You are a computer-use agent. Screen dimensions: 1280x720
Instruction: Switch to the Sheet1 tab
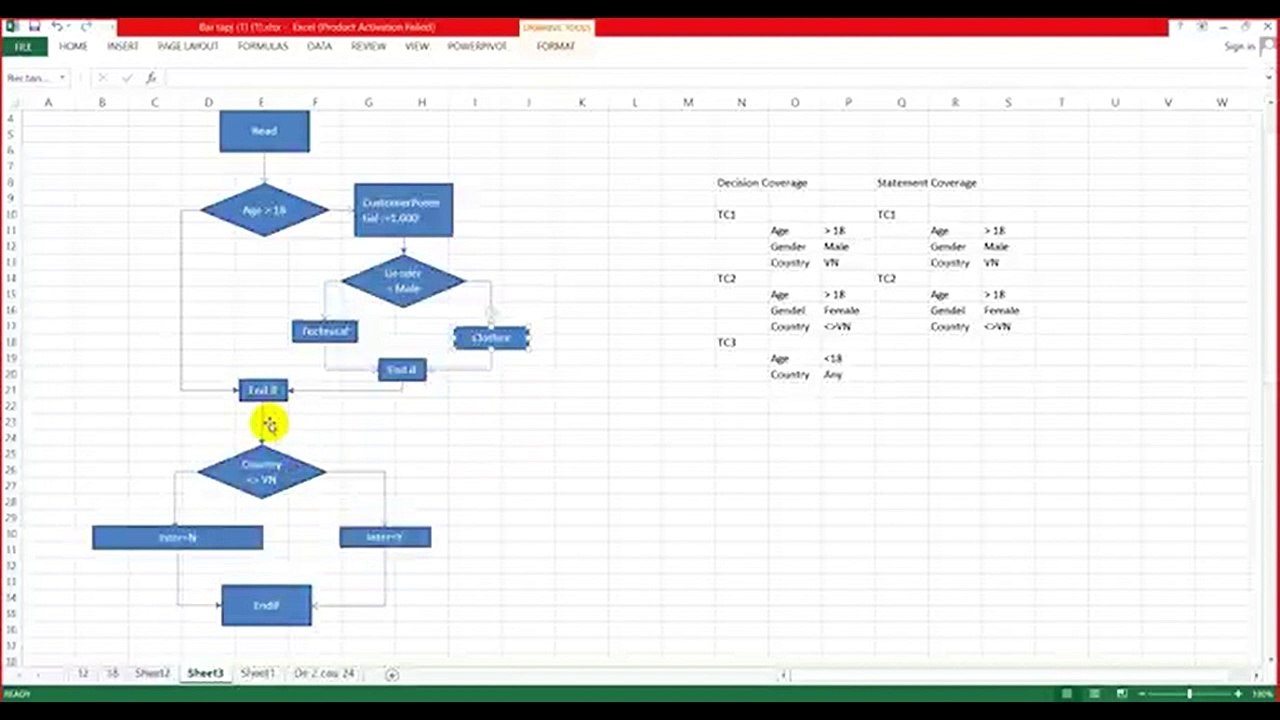click(x=257, y=674)
